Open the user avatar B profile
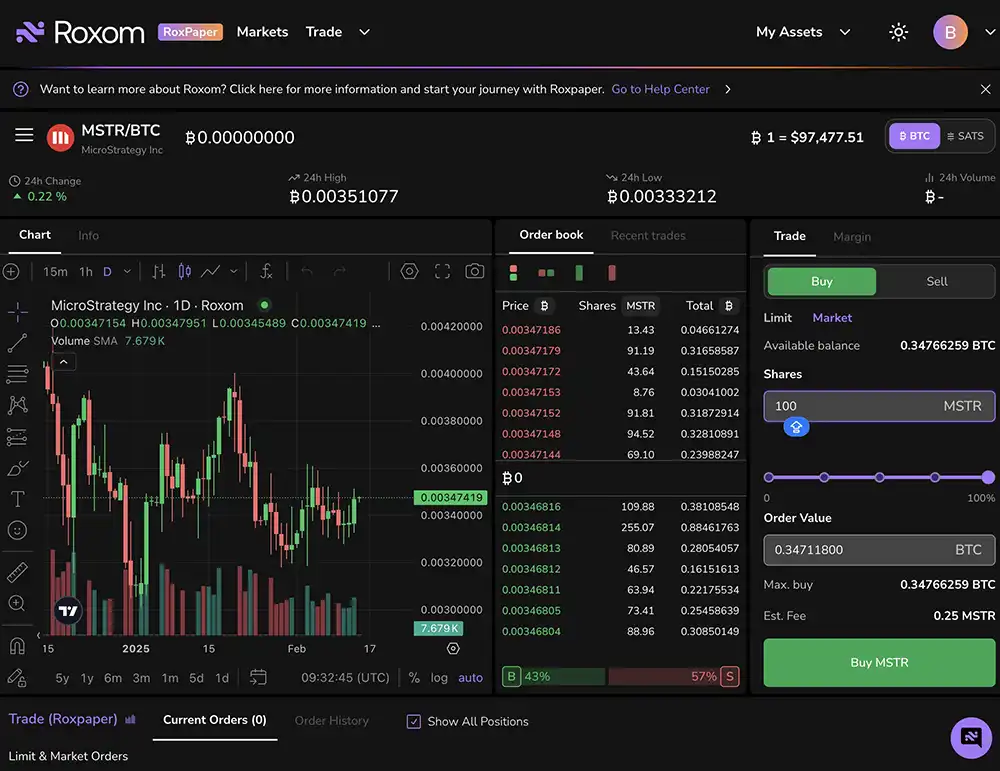Image resolution: width=1000 pixels, height=771 pixels. (x=950, y=32)
